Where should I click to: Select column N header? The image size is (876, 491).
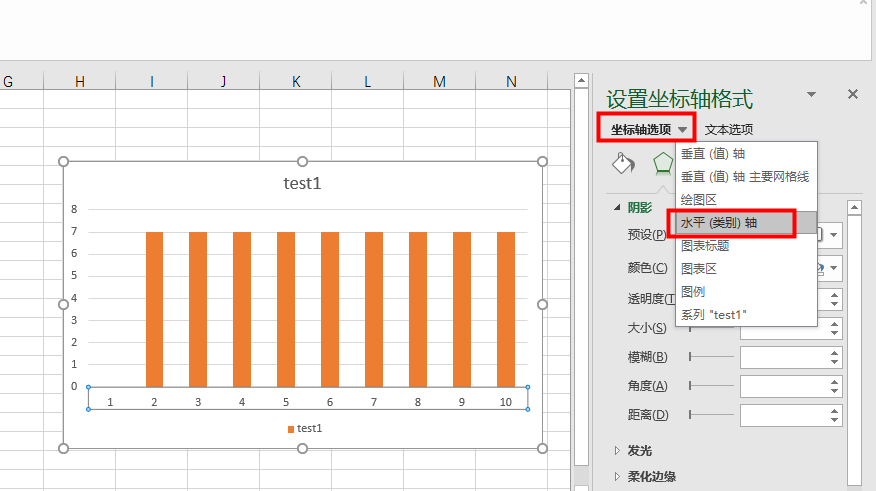pyautogui.click(x=511, y=82)
